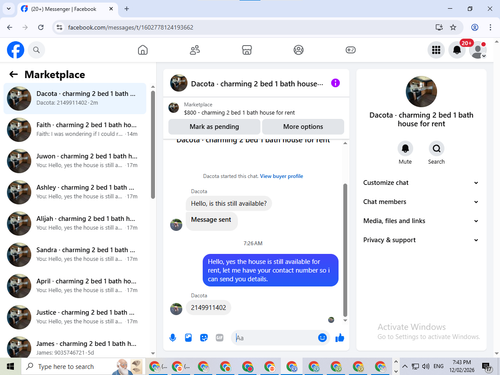Go to Home feed icon
The image size is (500, 375).
tap(143, 50)
